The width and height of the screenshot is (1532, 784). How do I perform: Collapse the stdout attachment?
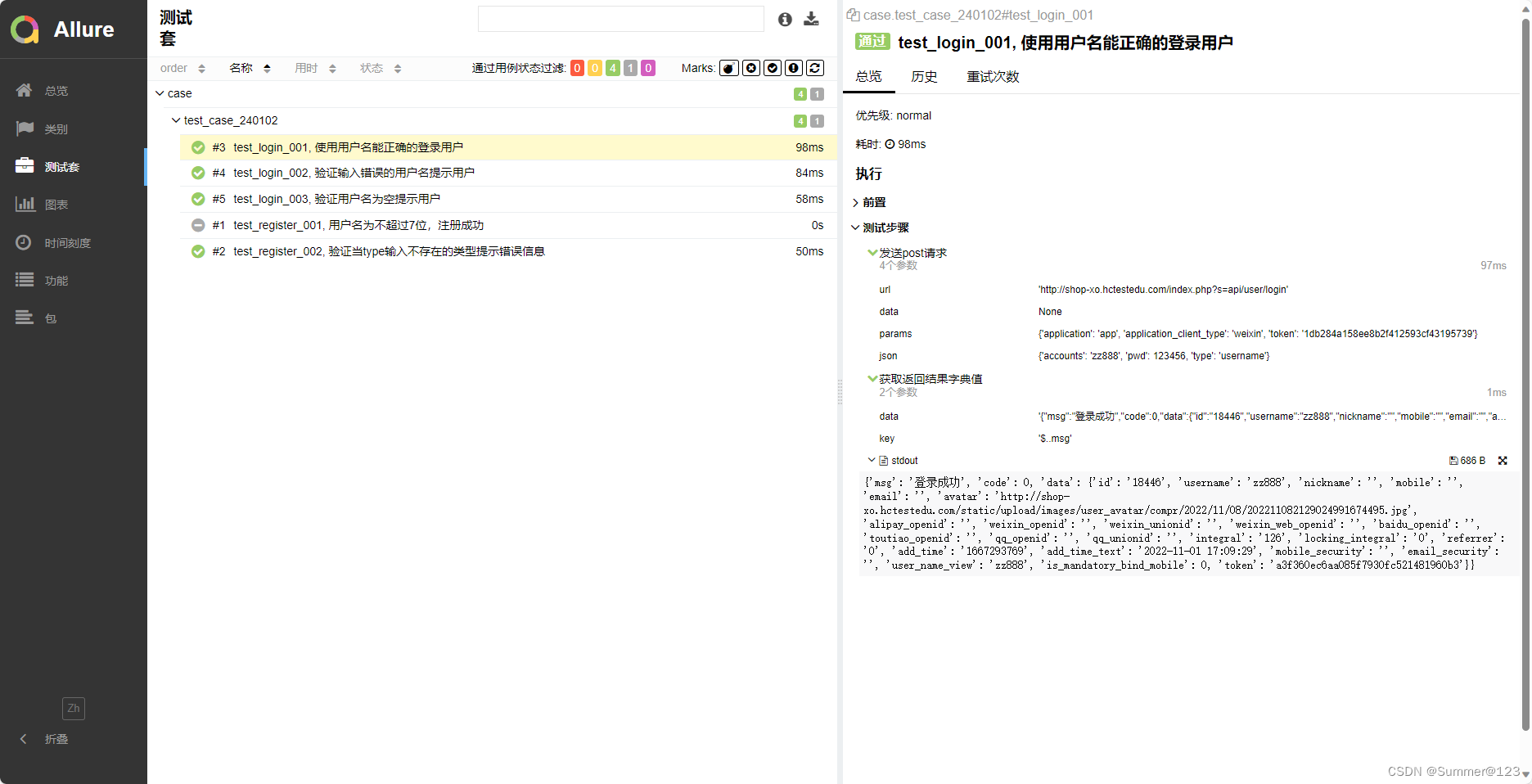coord(872,460)
